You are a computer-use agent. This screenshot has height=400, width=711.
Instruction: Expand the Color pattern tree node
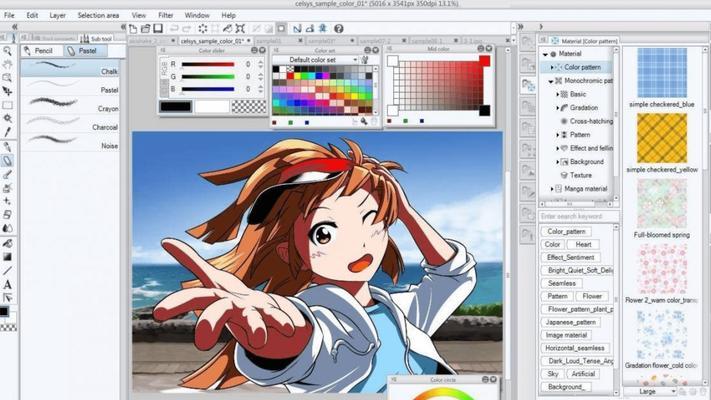(552, 67)
